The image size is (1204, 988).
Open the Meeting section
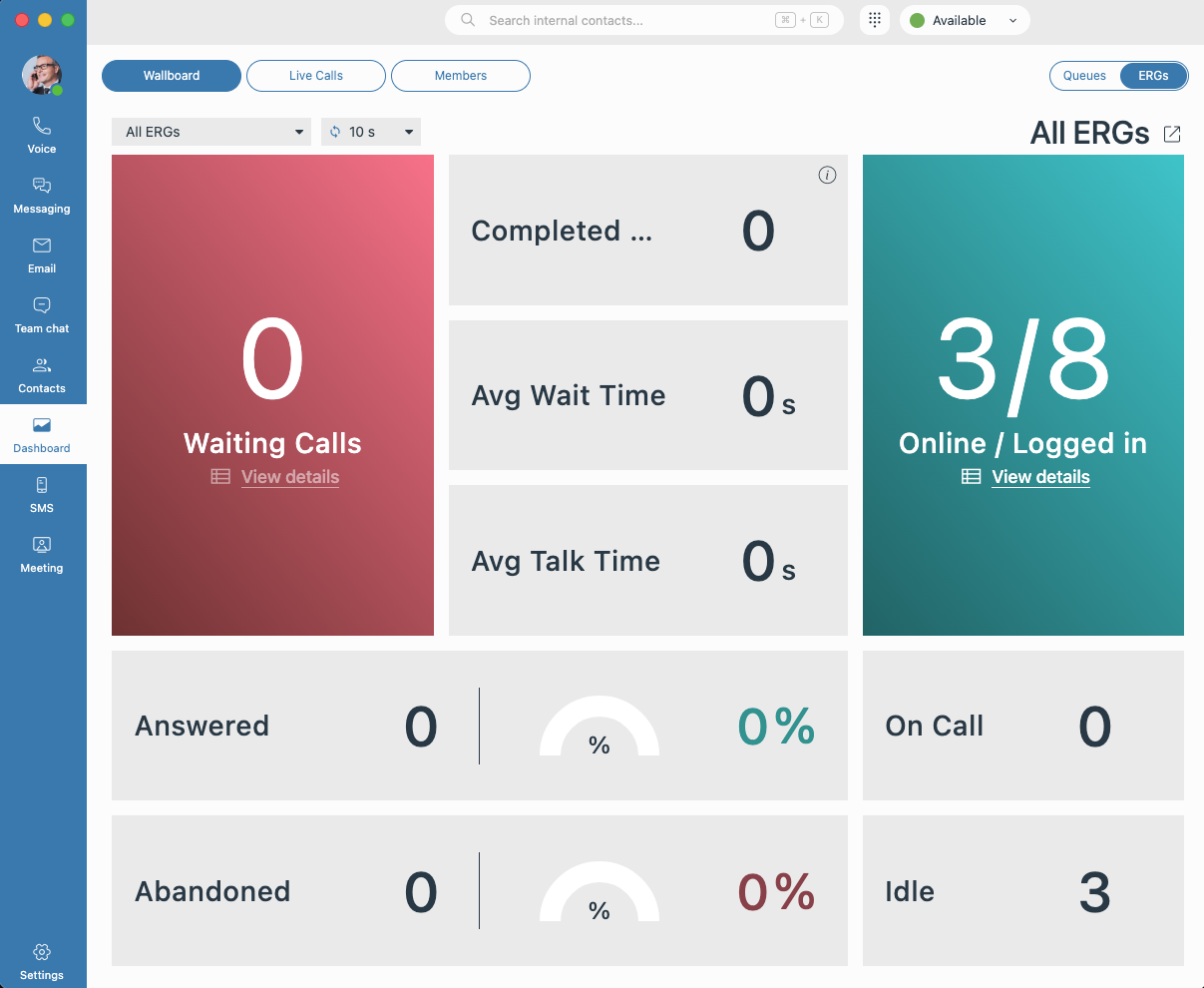pyautogui.click(x=42, y=555)
